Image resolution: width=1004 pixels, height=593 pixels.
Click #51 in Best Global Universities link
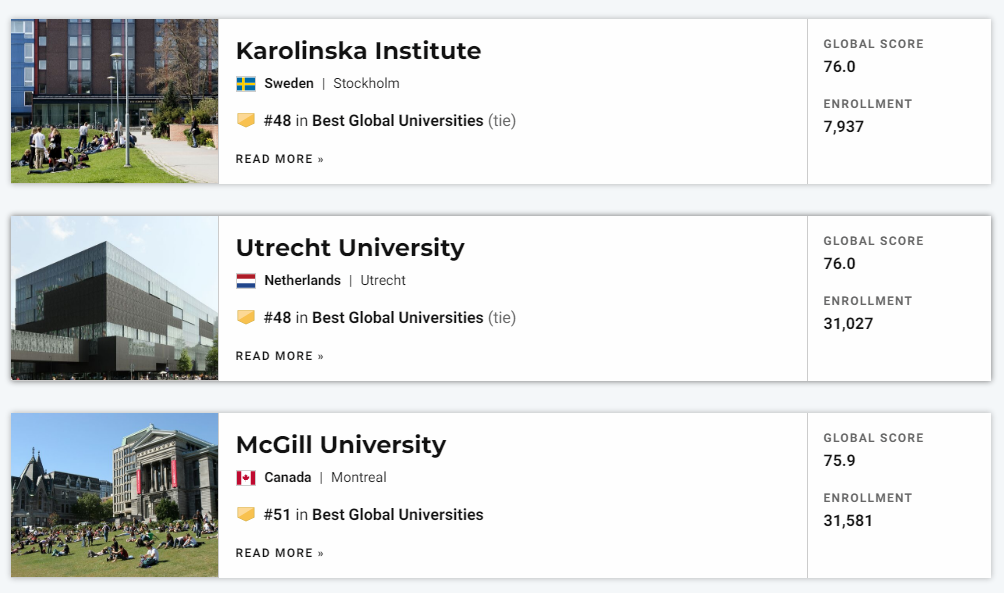click(373, 514)
